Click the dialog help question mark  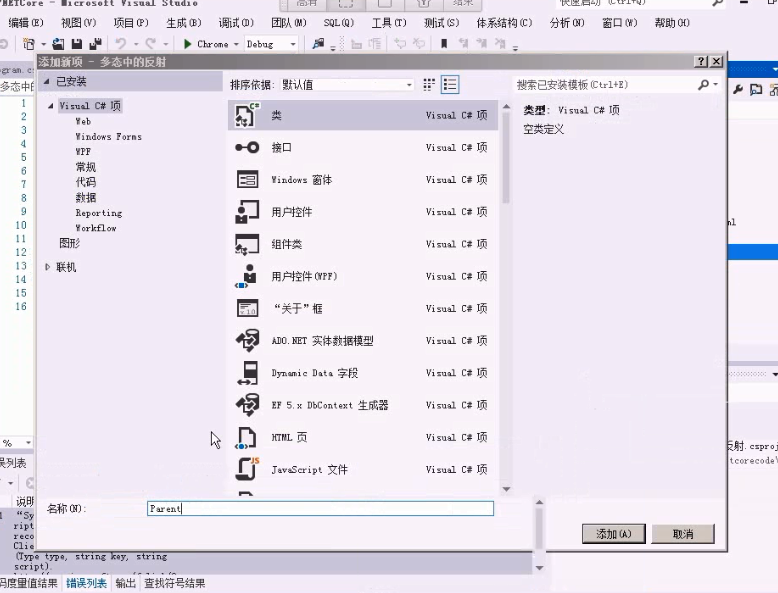click(701, 62)
